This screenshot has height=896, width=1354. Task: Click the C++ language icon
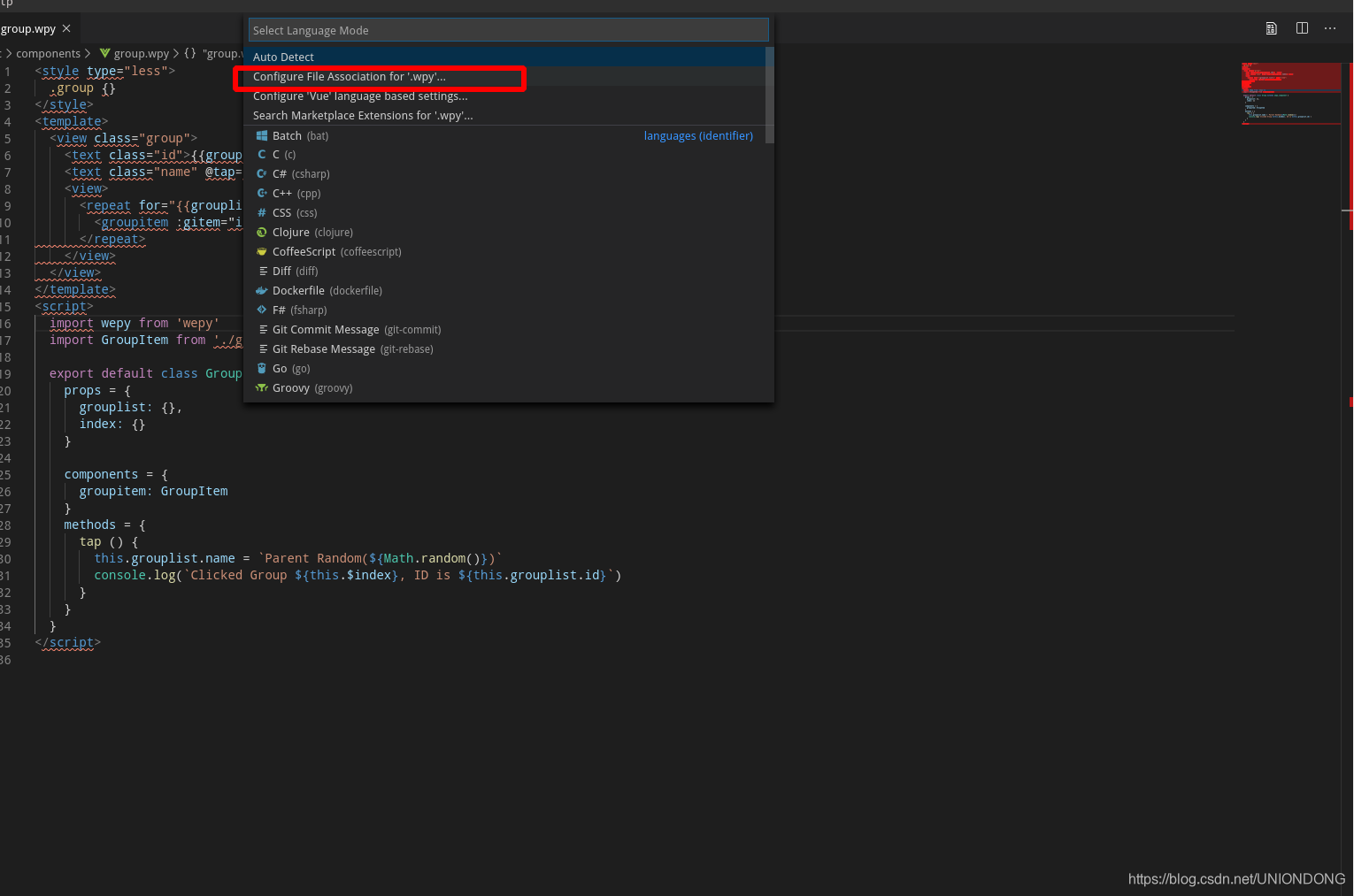click(262, 194)
